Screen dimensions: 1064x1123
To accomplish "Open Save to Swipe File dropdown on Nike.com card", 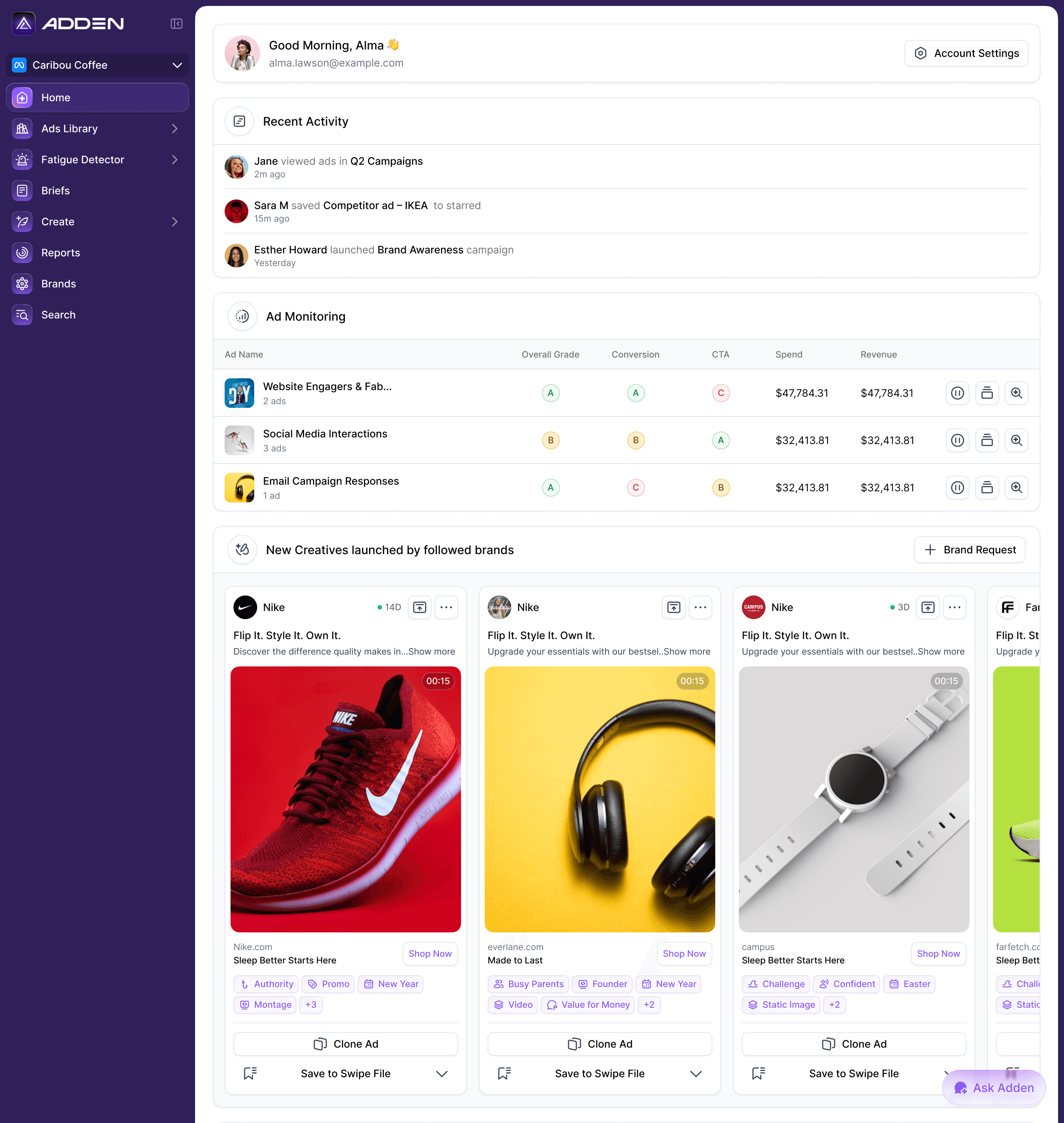I will [442, 1073].
